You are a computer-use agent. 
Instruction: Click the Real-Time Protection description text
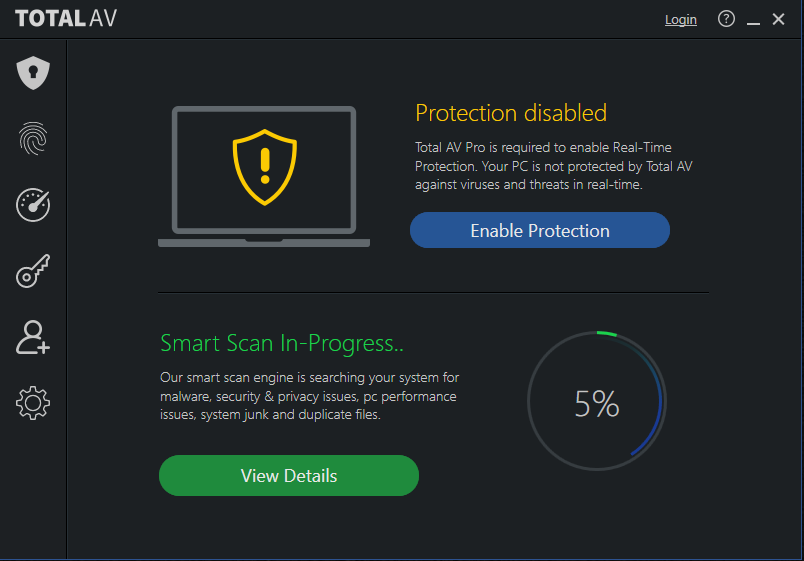click(x=554, y=166)
